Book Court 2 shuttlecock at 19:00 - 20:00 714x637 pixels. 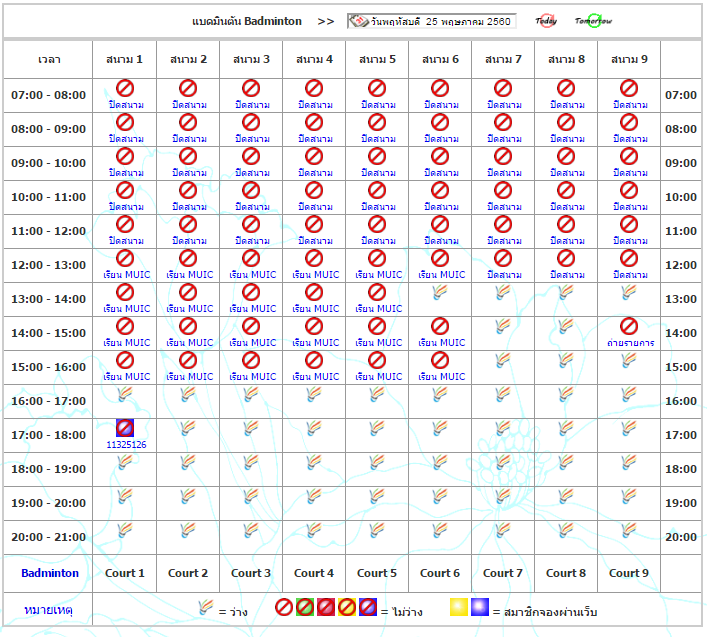pos(188,496)
